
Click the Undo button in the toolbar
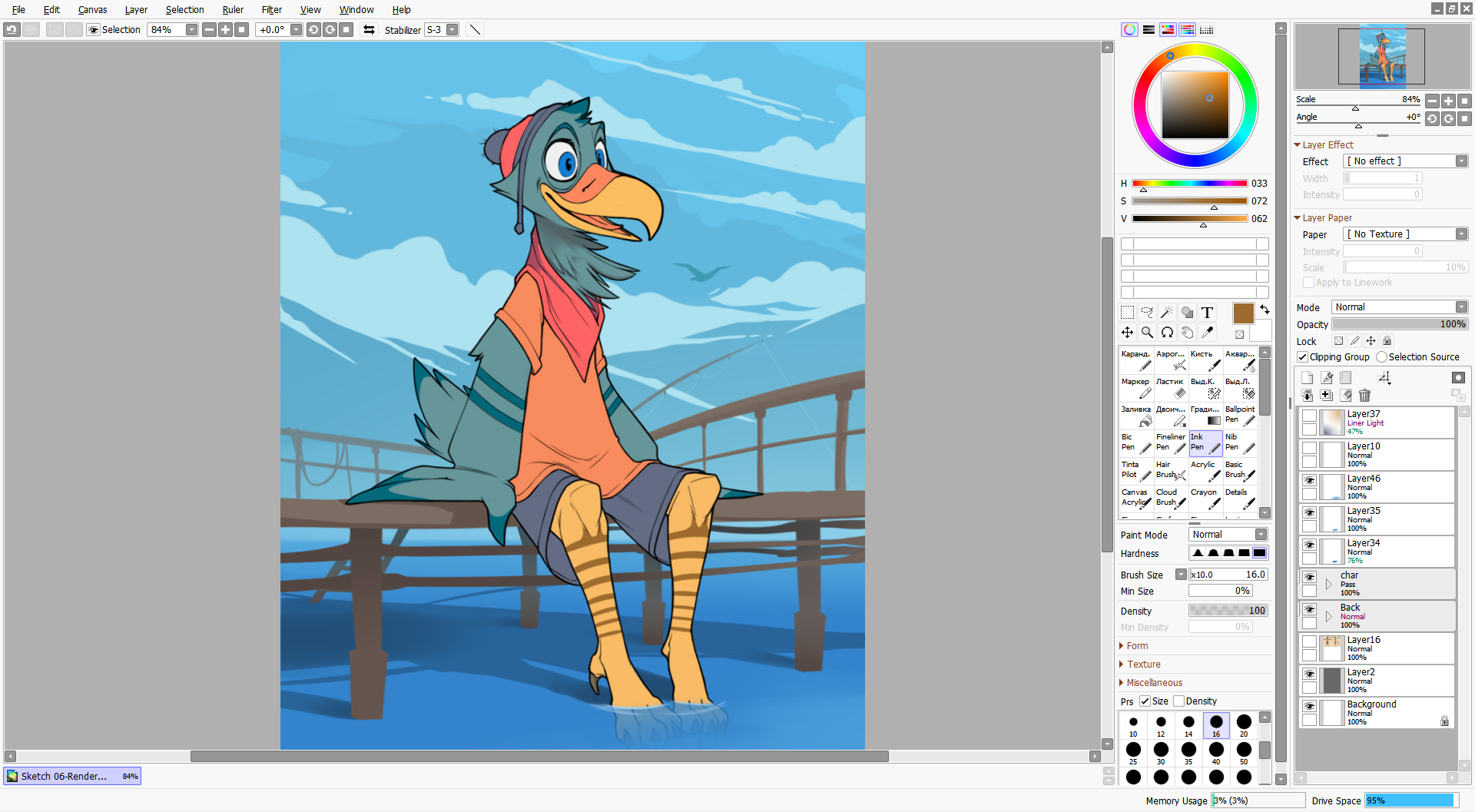[12, 30]
